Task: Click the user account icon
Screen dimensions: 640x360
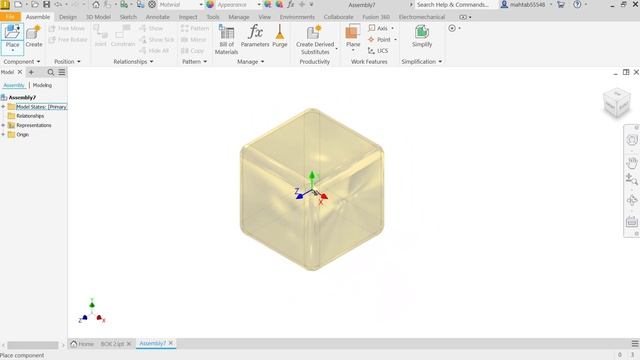Action: tap(504, 4)
